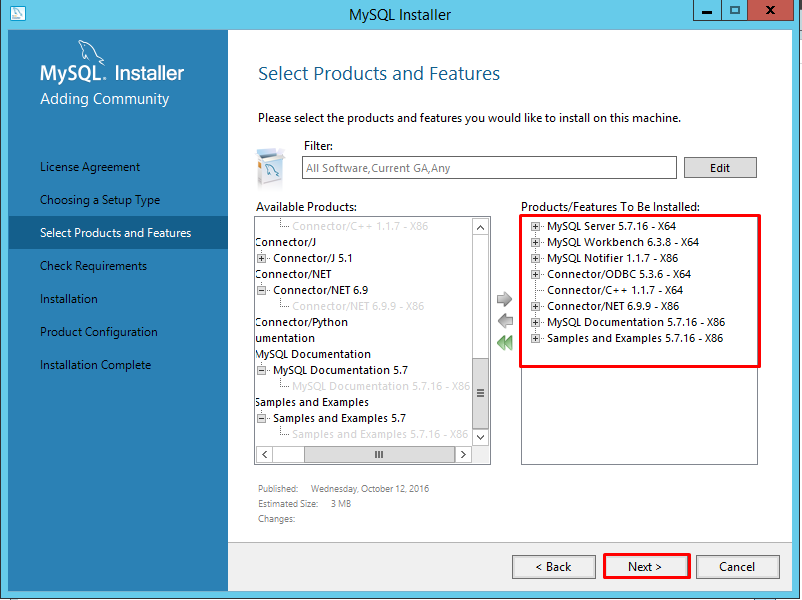Viewport: 802px width, 600px height.
Task: Click the Filter text field
Action: (489, 168)
